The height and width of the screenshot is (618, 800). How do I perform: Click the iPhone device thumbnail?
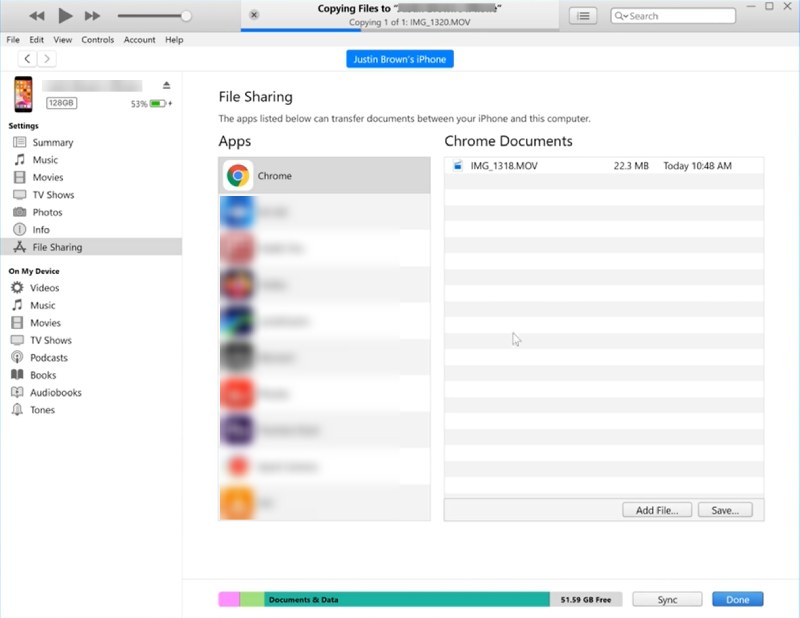click(23, 94)
